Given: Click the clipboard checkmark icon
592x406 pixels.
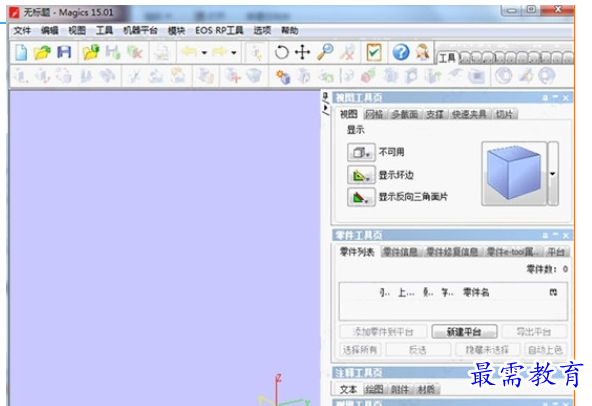Looking at the screenshot, I should click(x=374, y=52).
